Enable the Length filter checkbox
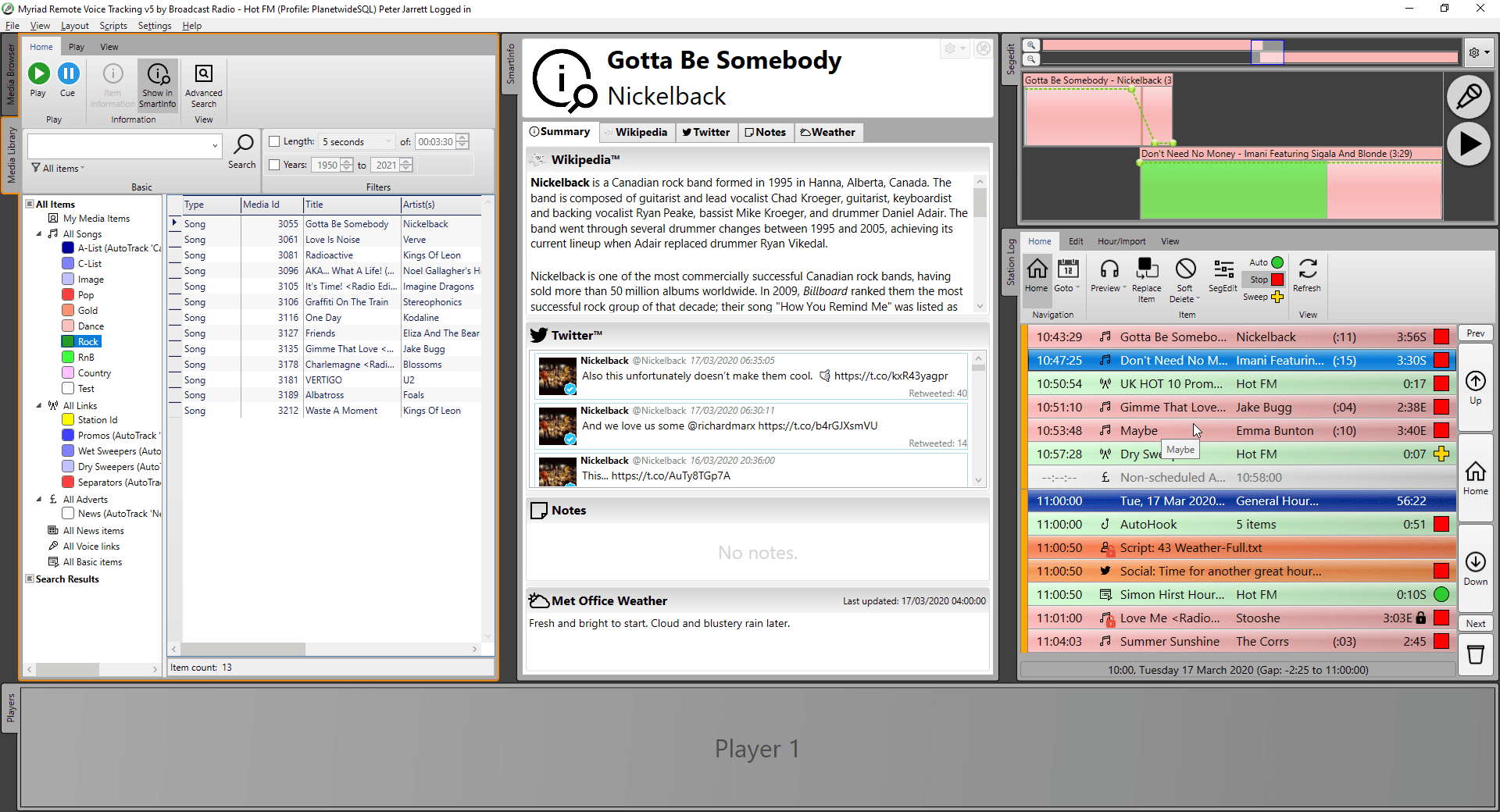Screen dimensions: 1500x812 pyautogui.click(x=274, y=141)
